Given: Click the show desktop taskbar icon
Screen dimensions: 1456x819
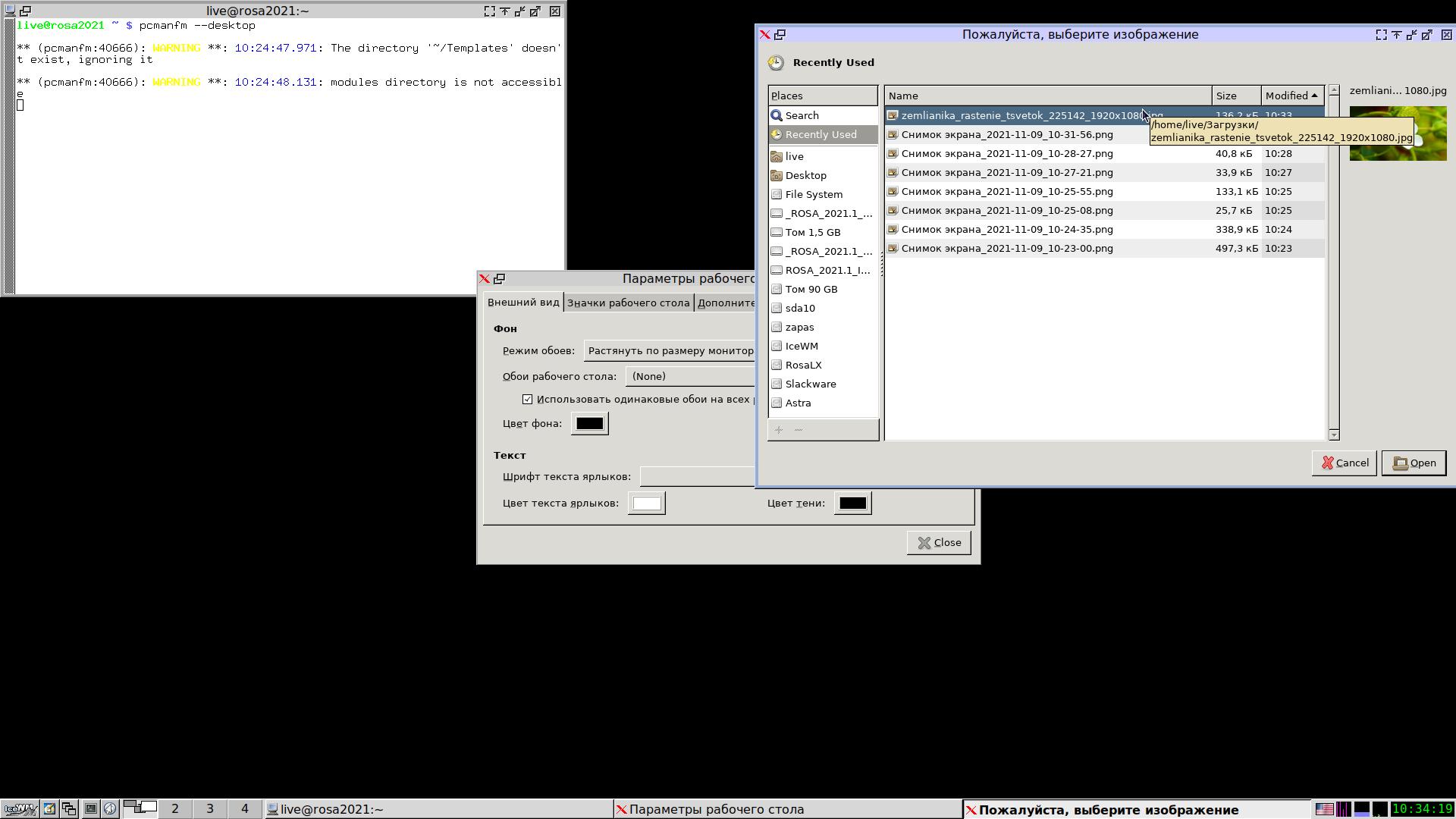Looking at the screenshot, I should (x=49, y=808).
